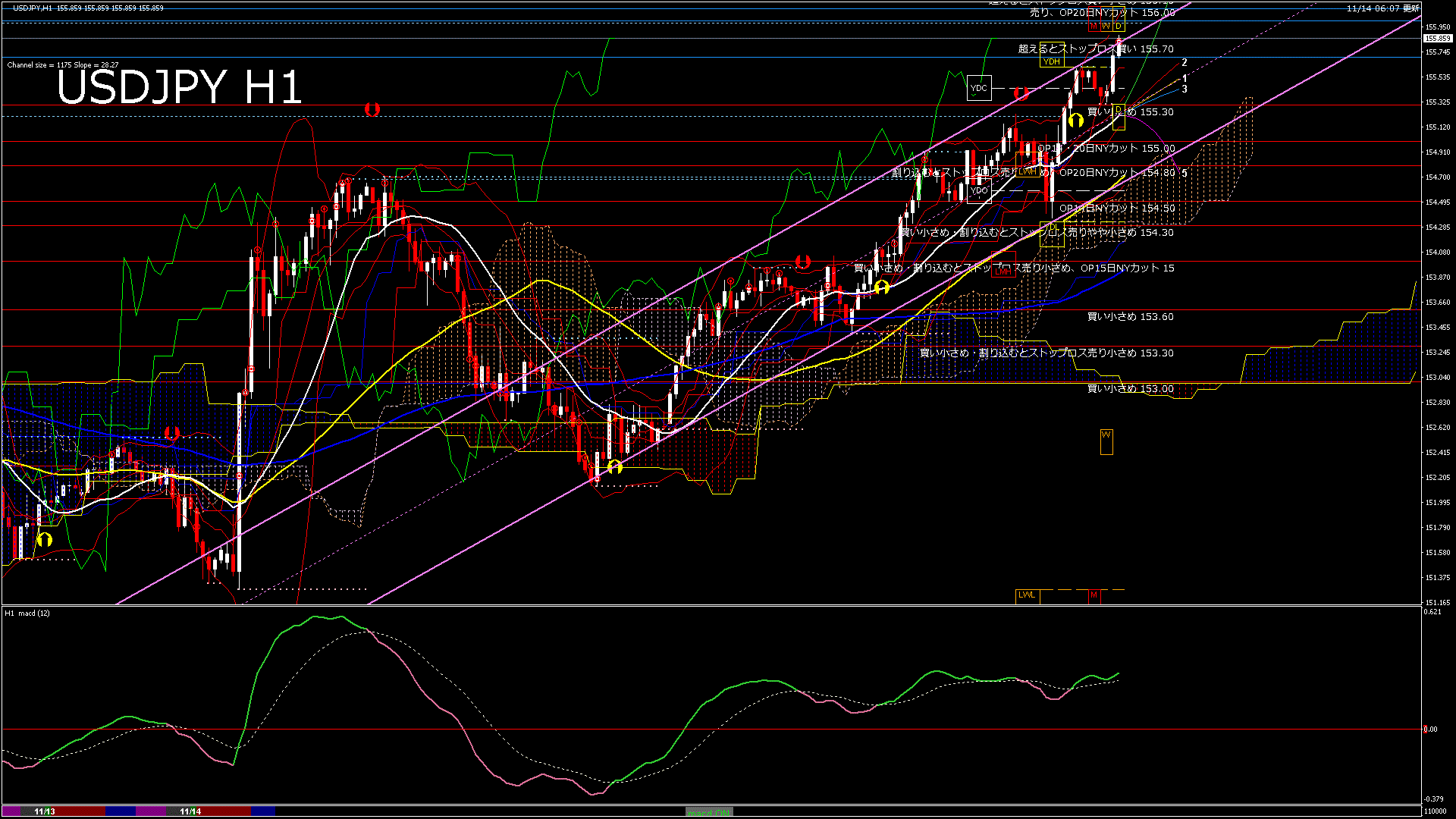
Task: Click the -0.379 MACD scale value
Action: [1434, 799]
